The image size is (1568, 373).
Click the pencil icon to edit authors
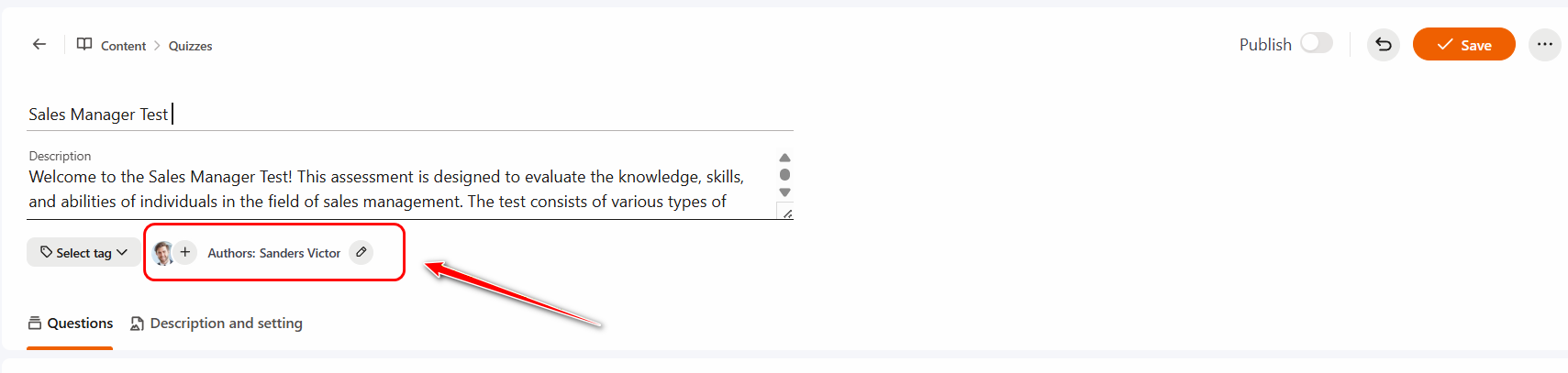361,252
